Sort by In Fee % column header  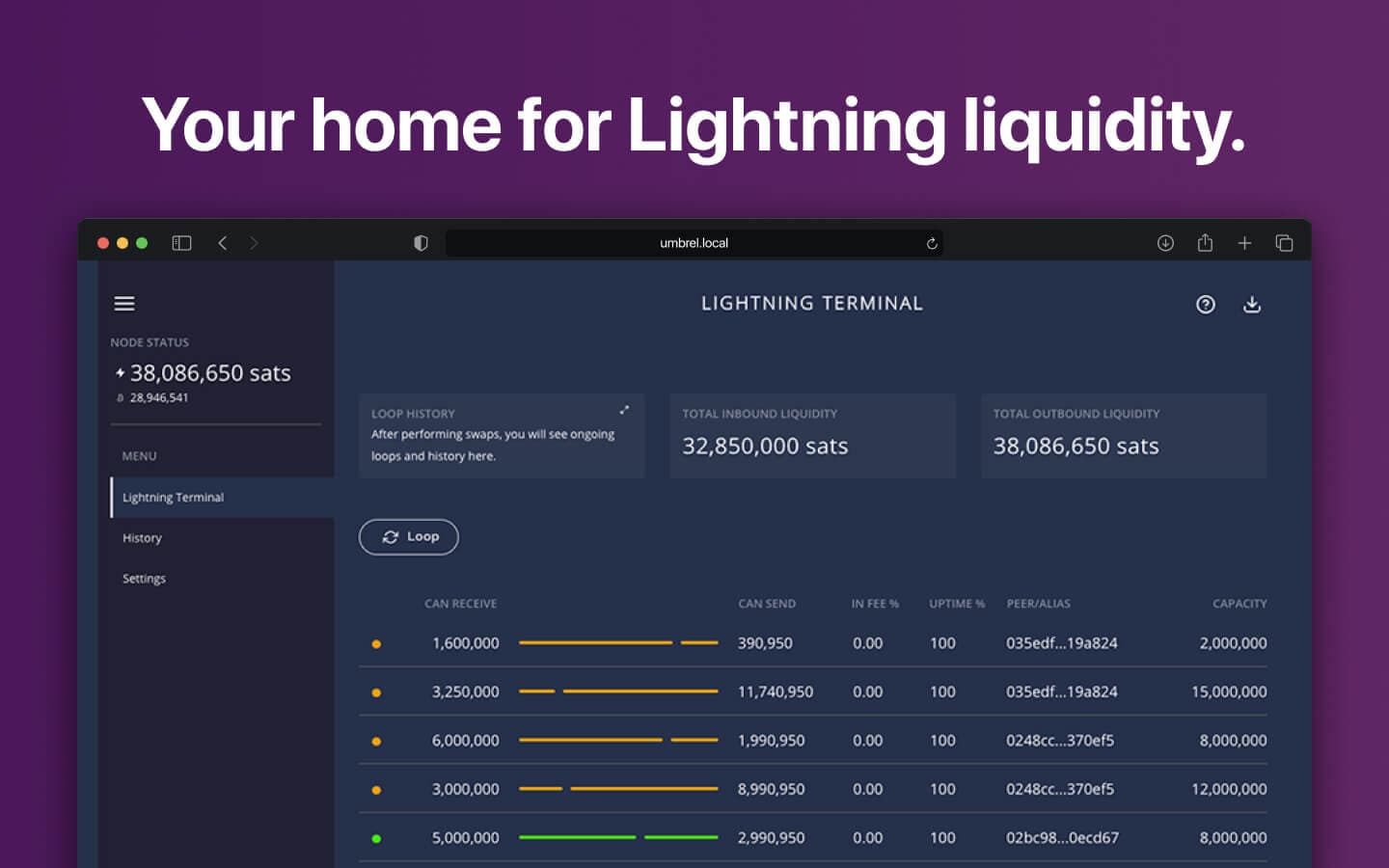(875, 604)
